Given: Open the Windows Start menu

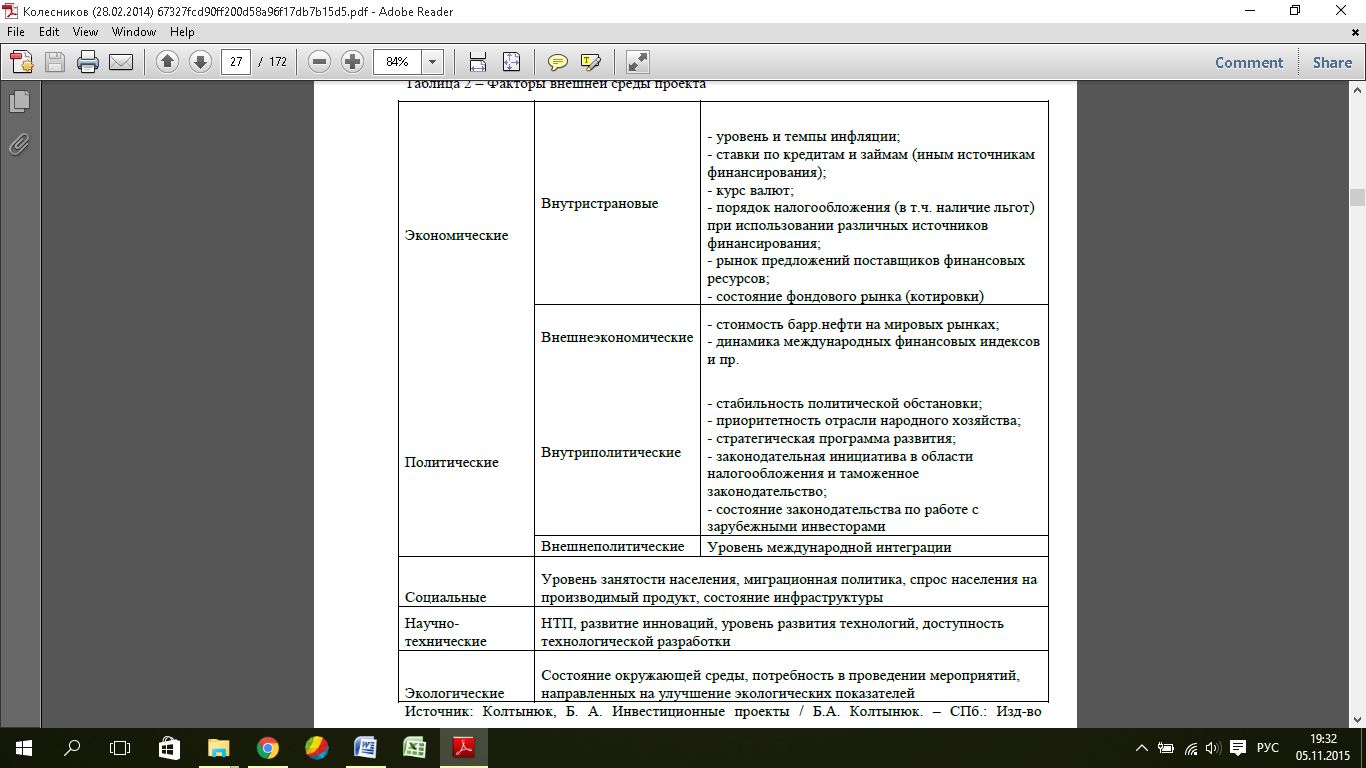Looking at the screenshot, I should [23, 748].
